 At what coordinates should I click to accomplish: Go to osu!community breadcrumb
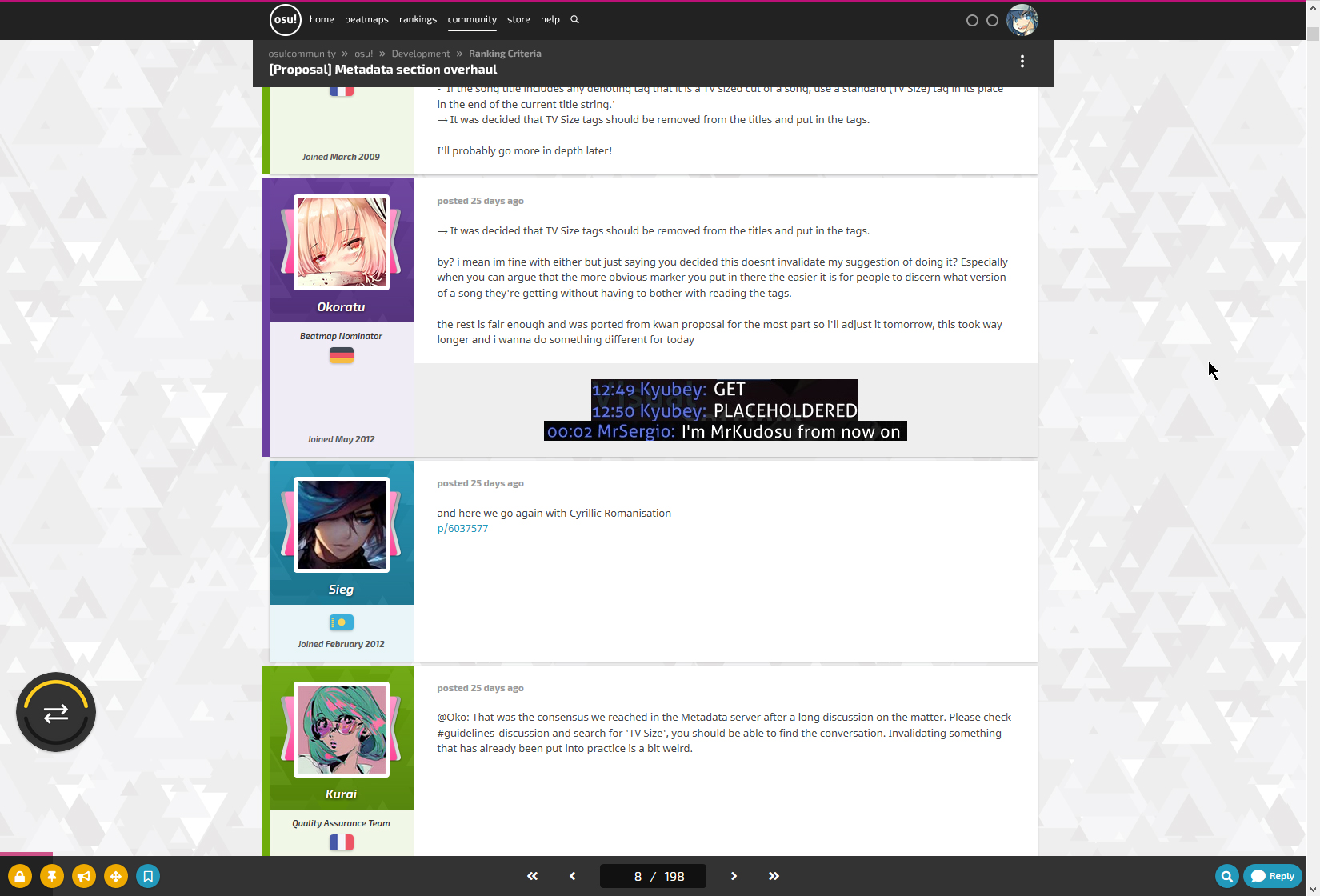point(302,54)
